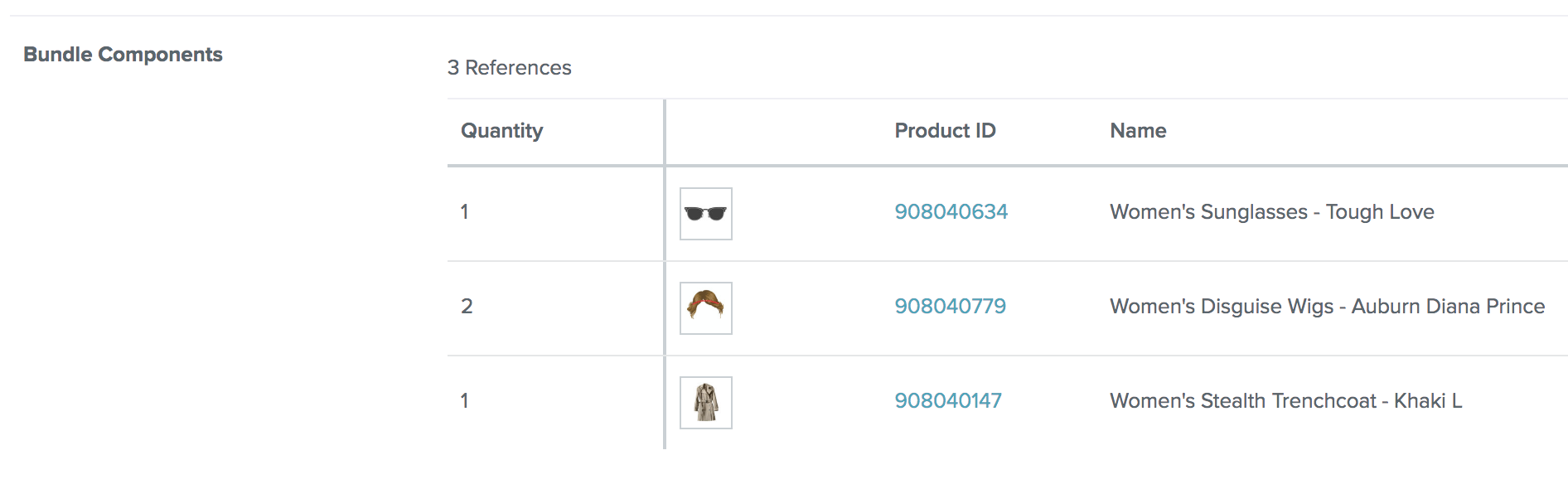Click the Quantity column header

501,131
